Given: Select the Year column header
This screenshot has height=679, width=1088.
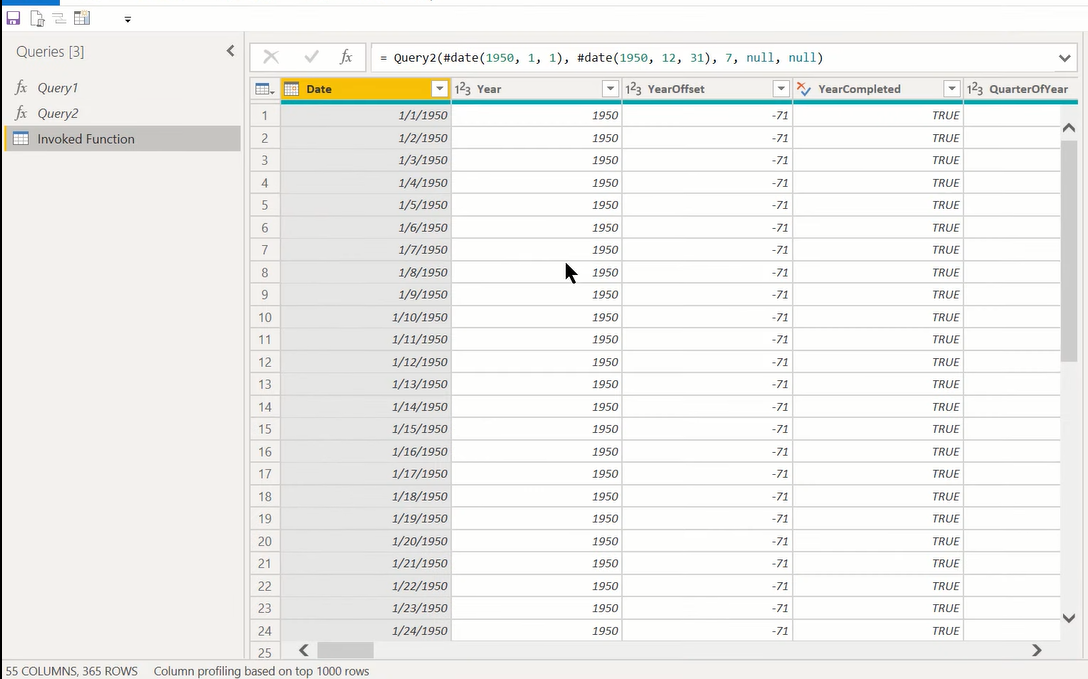Looking at the screenshot, I should 536,89.
